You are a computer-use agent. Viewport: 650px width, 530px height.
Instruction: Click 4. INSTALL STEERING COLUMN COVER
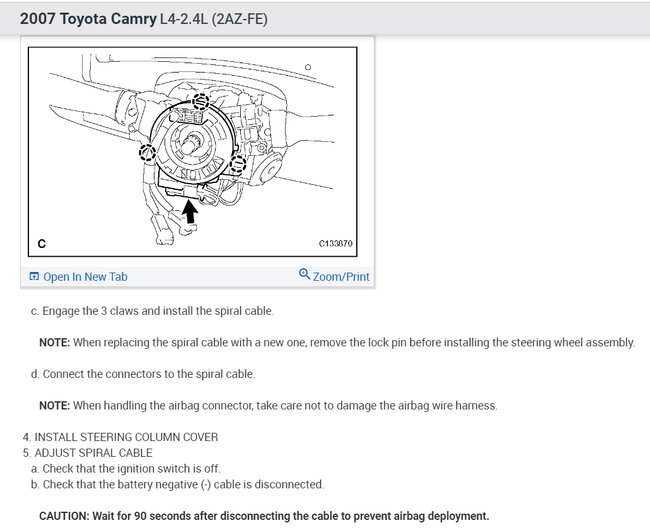[121, 437]
